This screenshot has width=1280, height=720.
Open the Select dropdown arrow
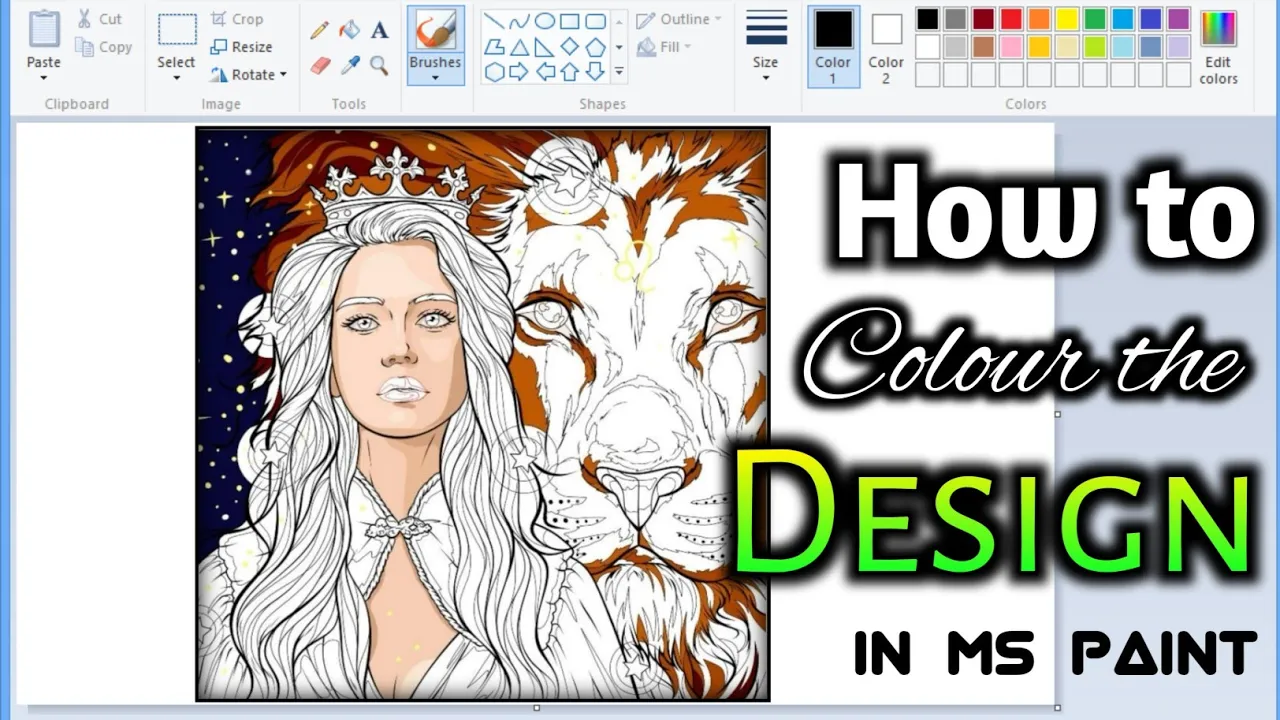coord(177,77)
